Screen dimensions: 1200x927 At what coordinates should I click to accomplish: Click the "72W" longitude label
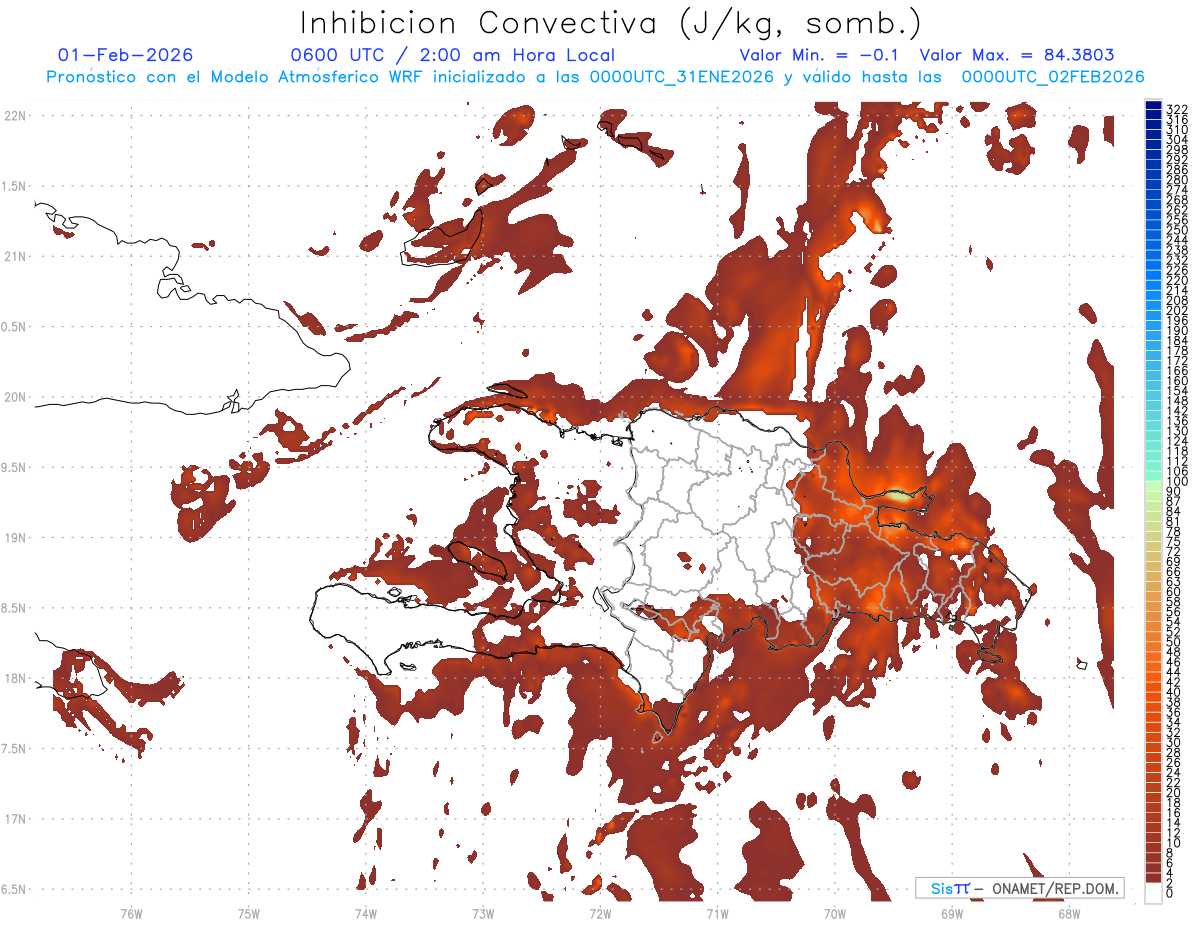click(x=600, y=913)
